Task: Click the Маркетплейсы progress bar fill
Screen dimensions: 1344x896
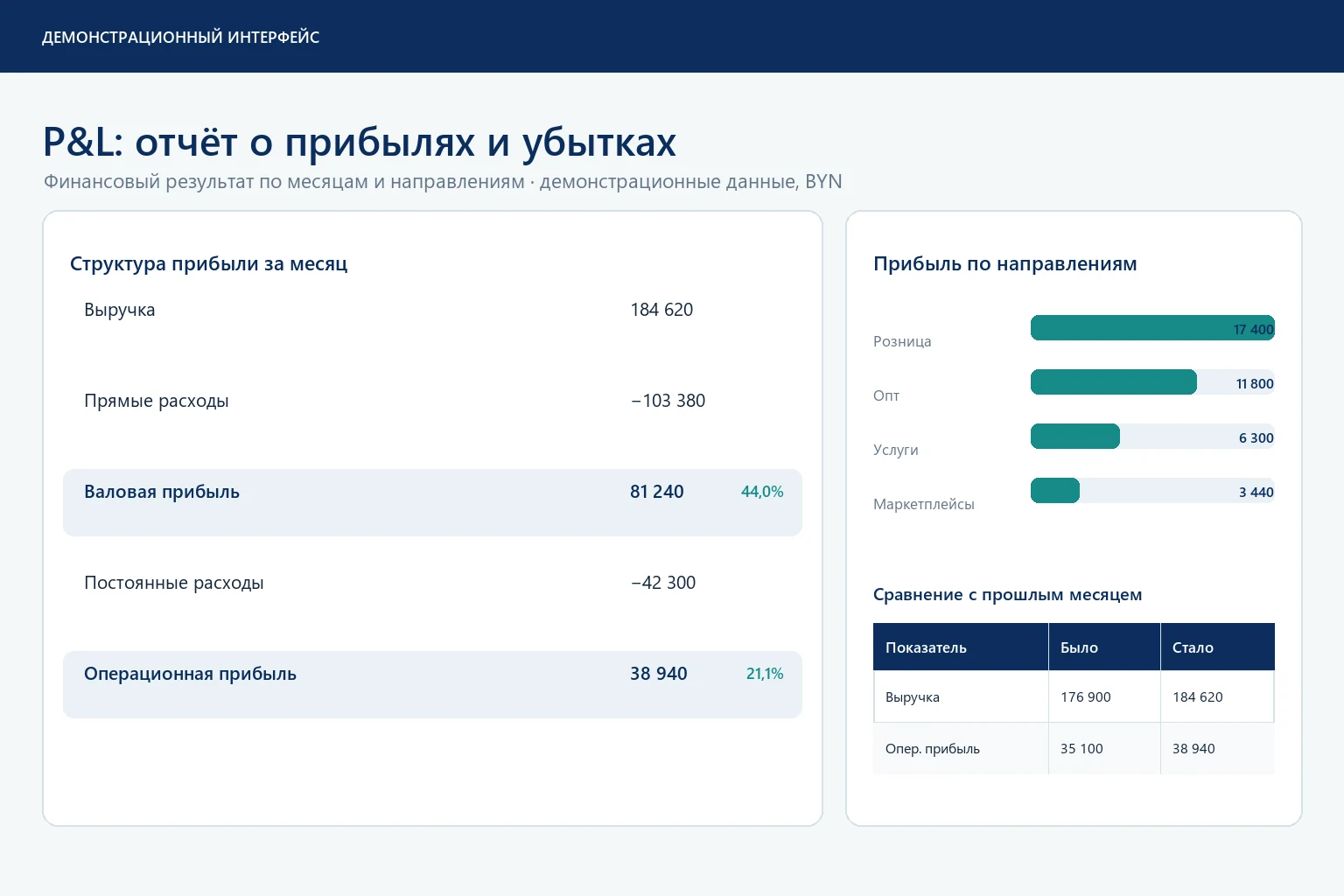Action: (x=1055, y=491)
